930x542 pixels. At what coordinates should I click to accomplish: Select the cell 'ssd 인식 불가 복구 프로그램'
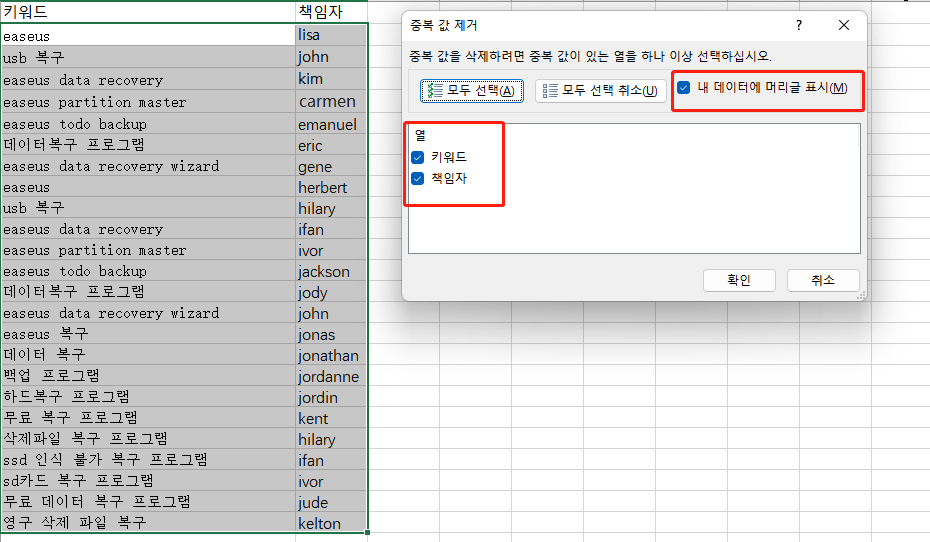(148, 460)
